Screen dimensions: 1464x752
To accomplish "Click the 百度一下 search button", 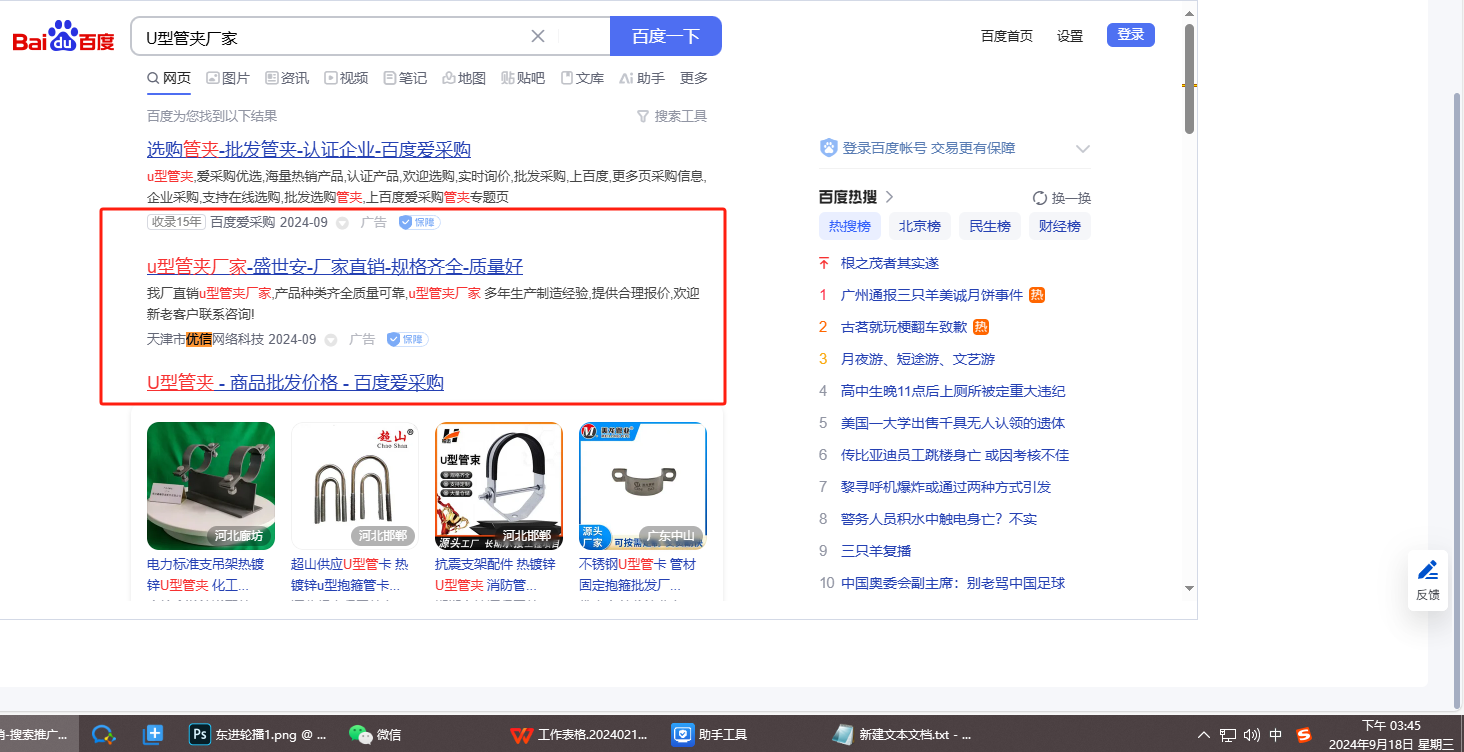I will 666,36.
